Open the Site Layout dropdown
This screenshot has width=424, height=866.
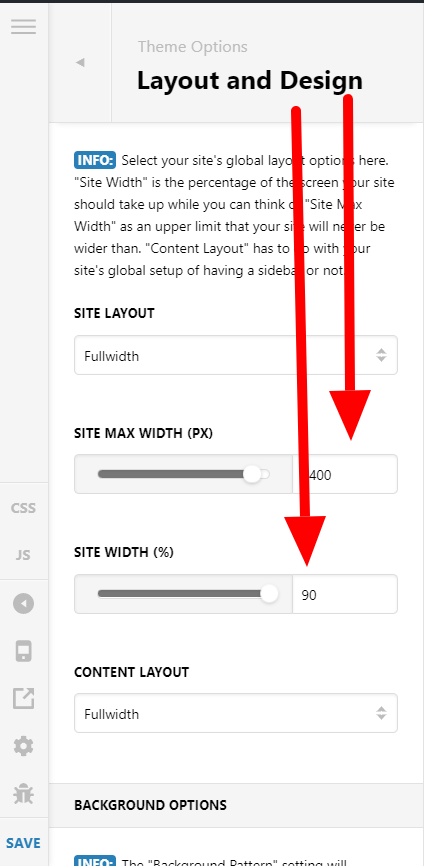(x=236, y=355)
